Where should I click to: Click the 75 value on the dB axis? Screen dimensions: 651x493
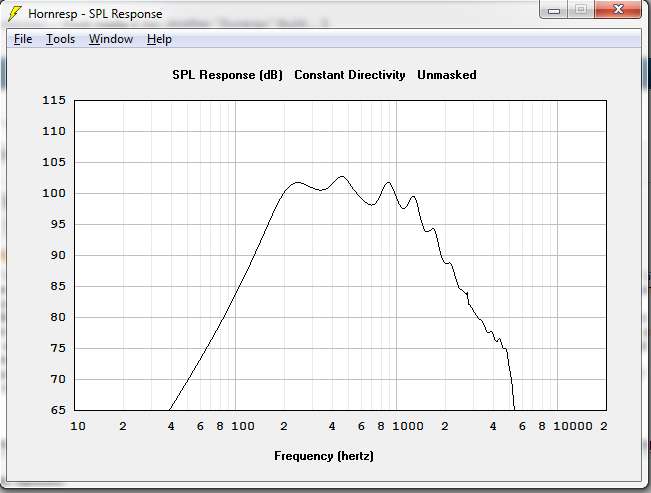(58, 348)
